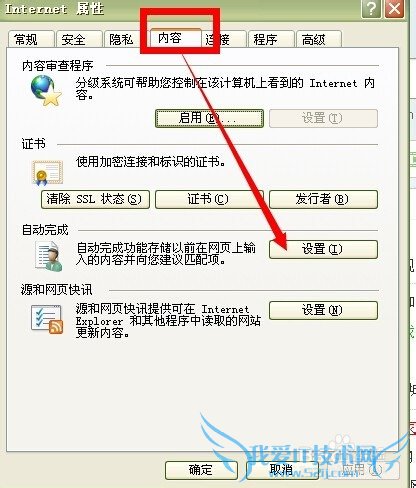
Task: Open the 隐私 tab
Action: [127, 39]
